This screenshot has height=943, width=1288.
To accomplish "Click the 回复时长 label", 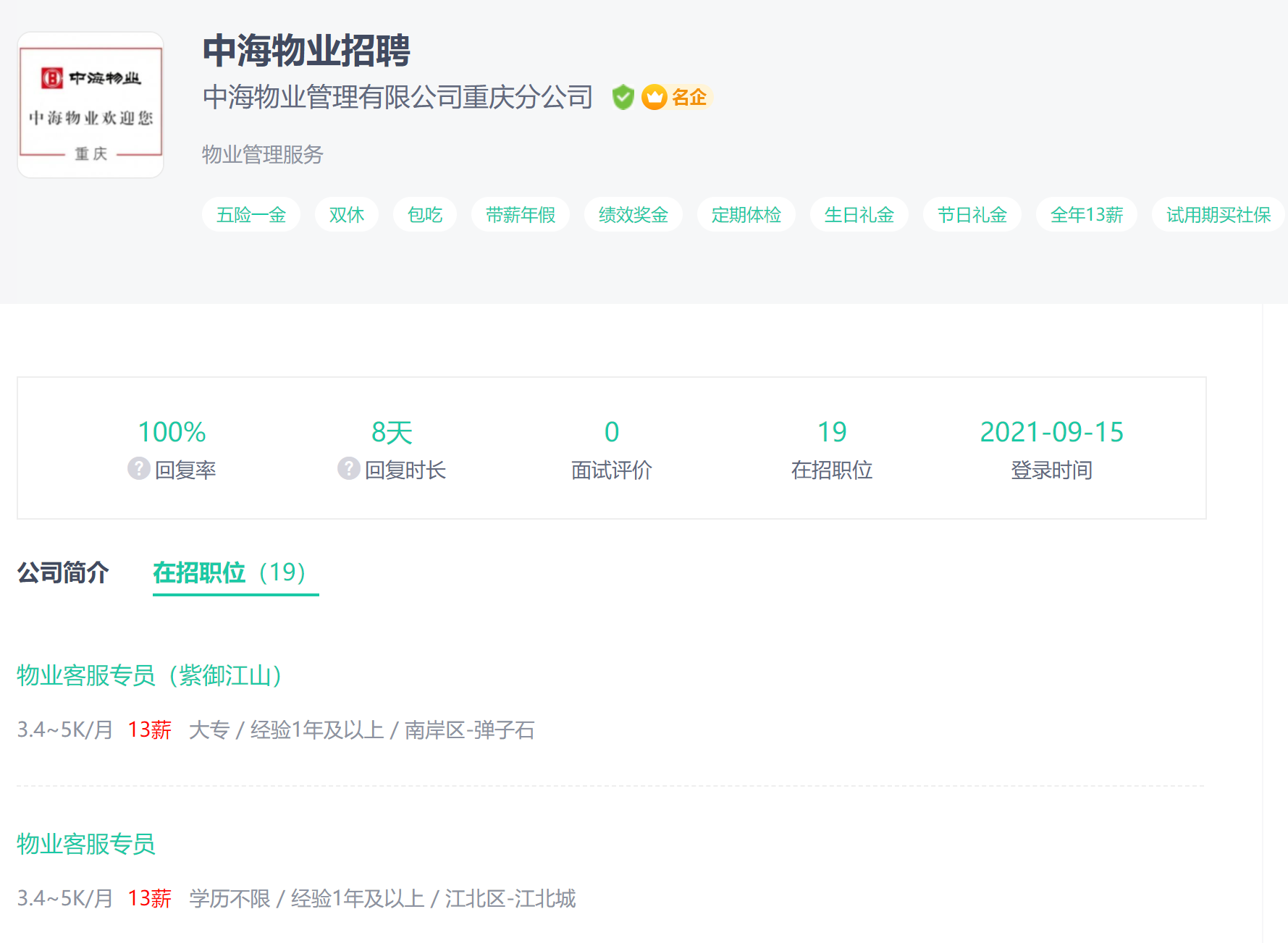I will coord(405,470).
